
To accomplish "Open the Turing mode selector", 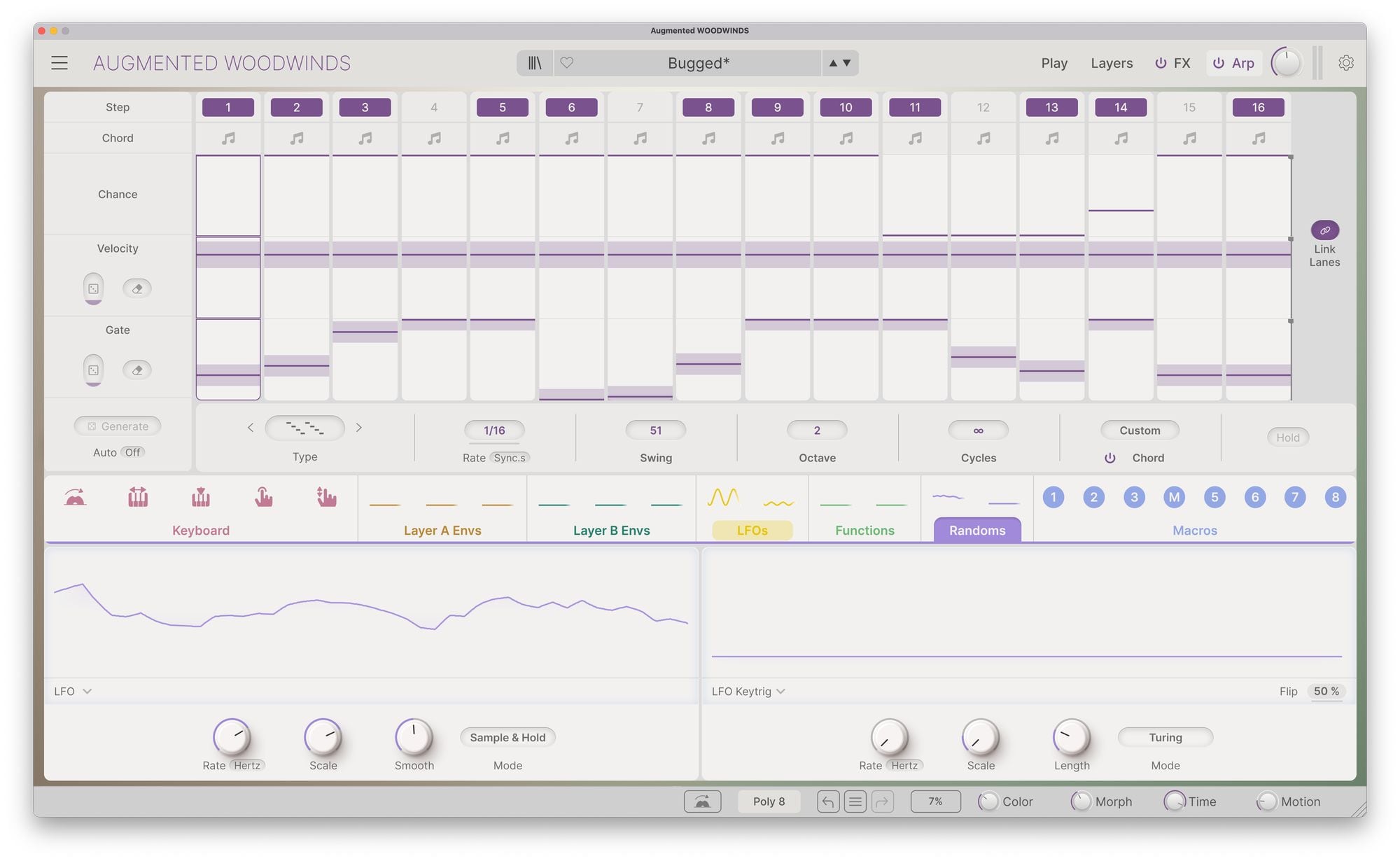I will point(1165,737).
